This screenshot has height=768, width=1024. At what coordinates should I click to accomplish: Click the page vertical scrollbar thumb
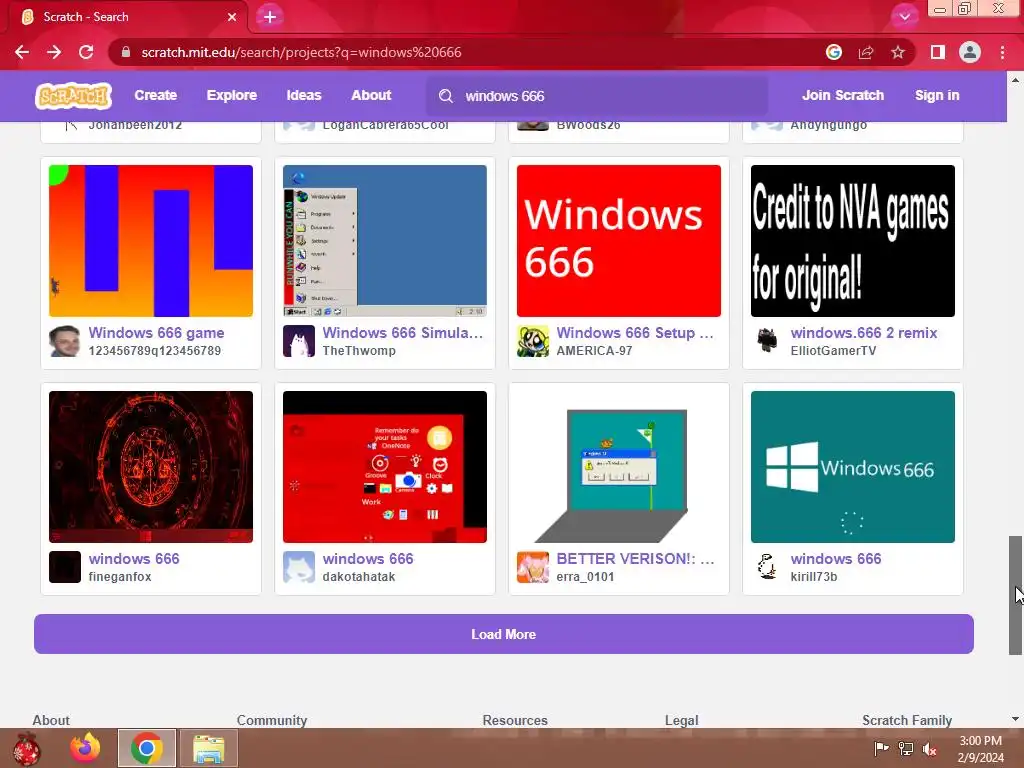click(1015, 595)
